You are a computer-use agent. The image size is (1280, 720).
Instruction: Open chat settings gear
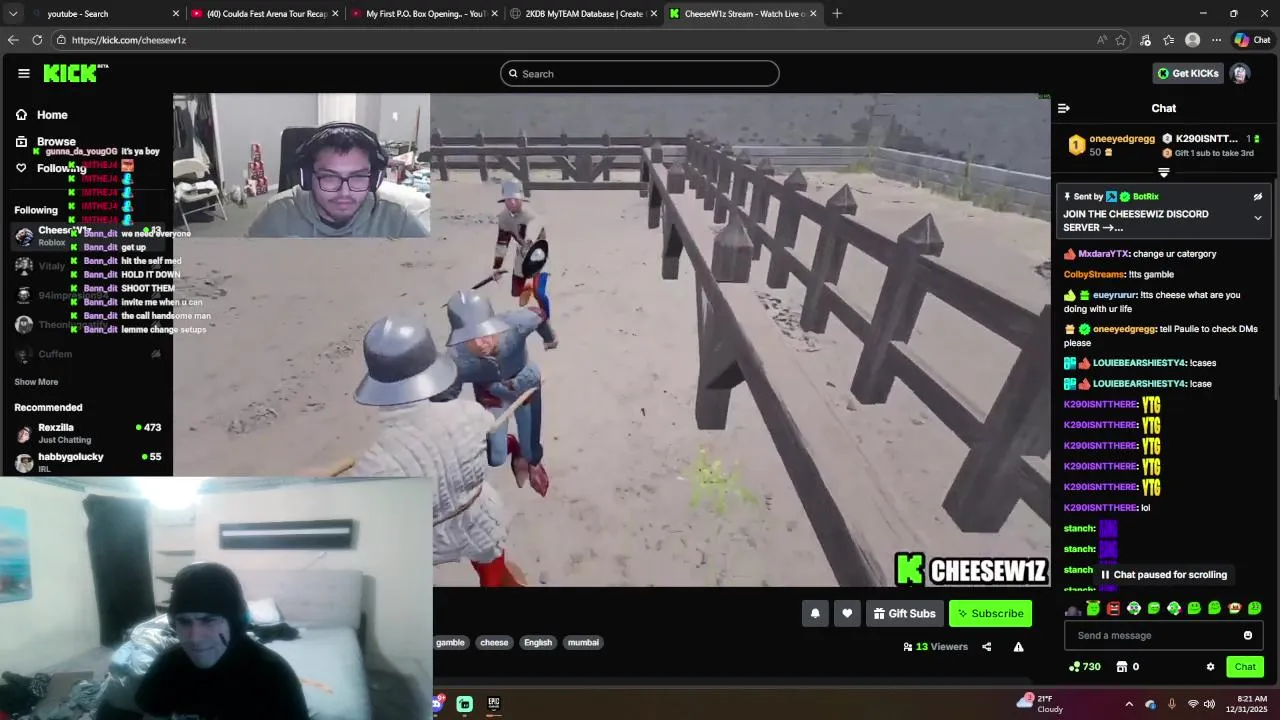(1210, 667)
